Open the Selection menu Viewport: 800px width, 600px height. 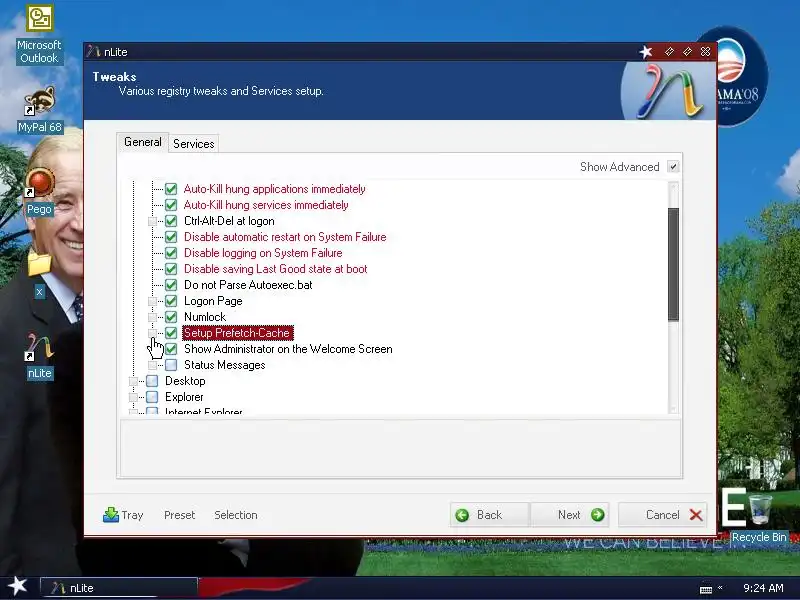236,515
